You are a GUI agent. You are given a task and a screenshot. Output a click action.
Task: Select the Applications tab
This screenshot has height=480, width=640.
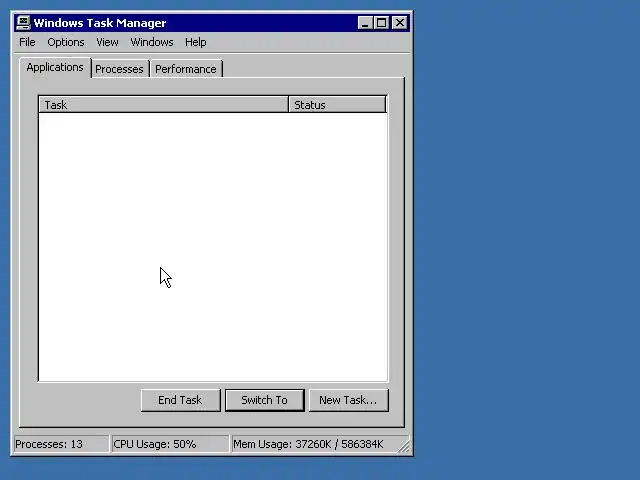[55, 67]
